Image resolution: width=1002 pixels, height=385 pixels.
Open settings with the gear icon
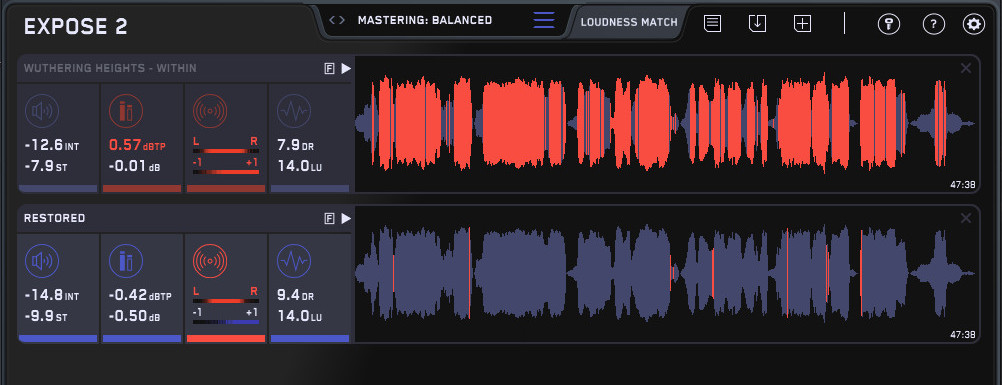click(x=974, y=24)
